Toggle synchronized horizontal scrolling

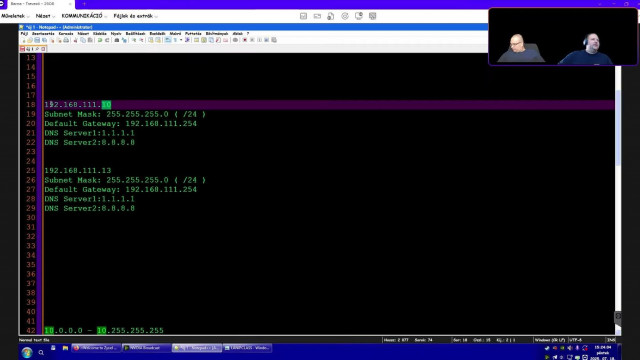pyautogui.click(x=158, y=40)
